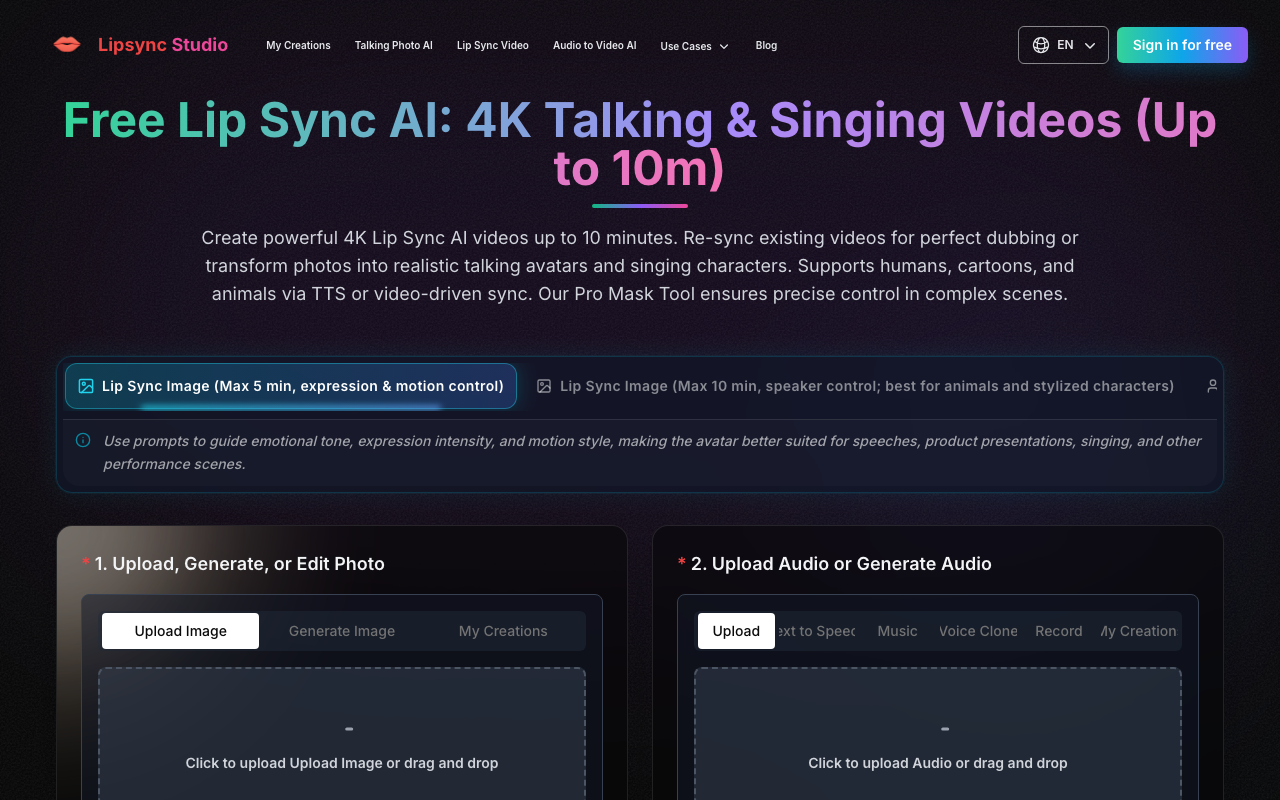Click the "Free Lip Sync AI" main headline
The width and height of the screenshot is (1280, 800).
640,144
